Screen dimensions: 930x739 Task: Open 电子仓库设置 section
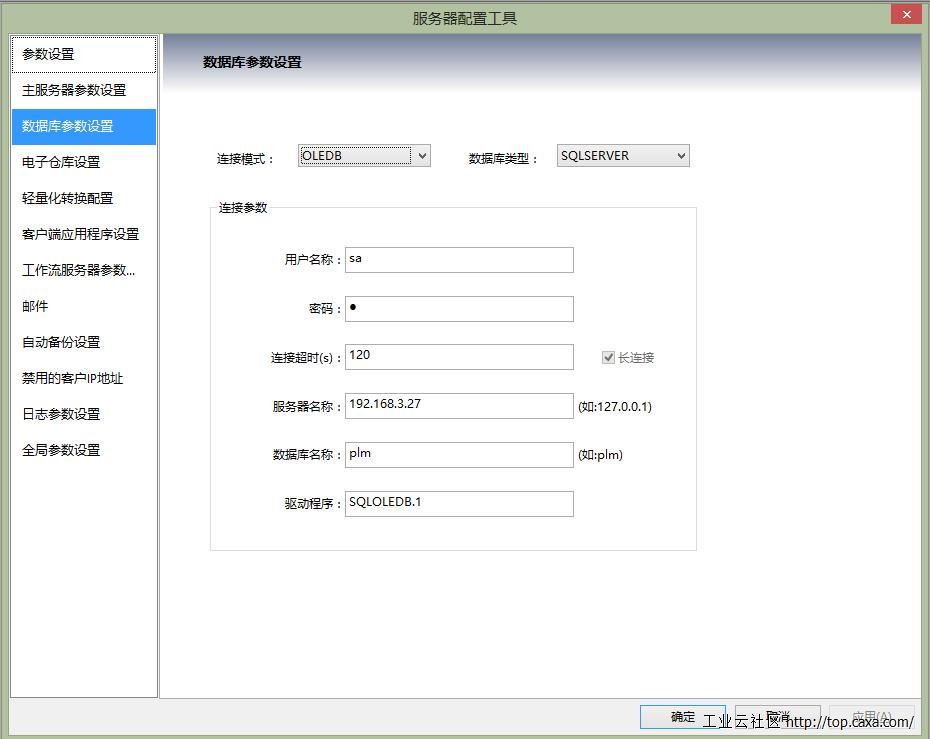84,162
